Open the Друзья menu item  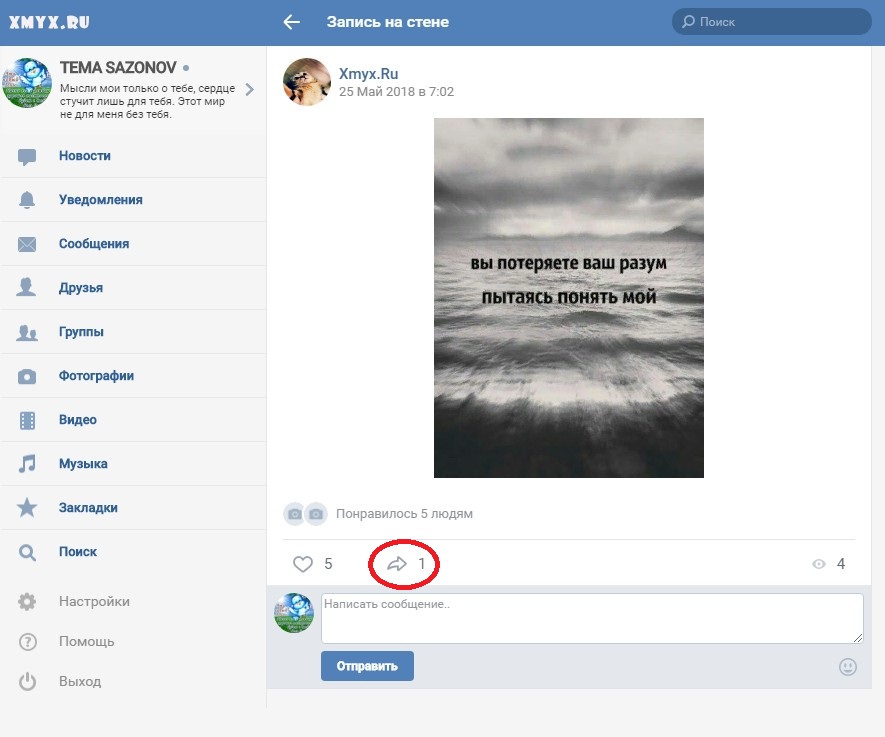click(81, 288)
